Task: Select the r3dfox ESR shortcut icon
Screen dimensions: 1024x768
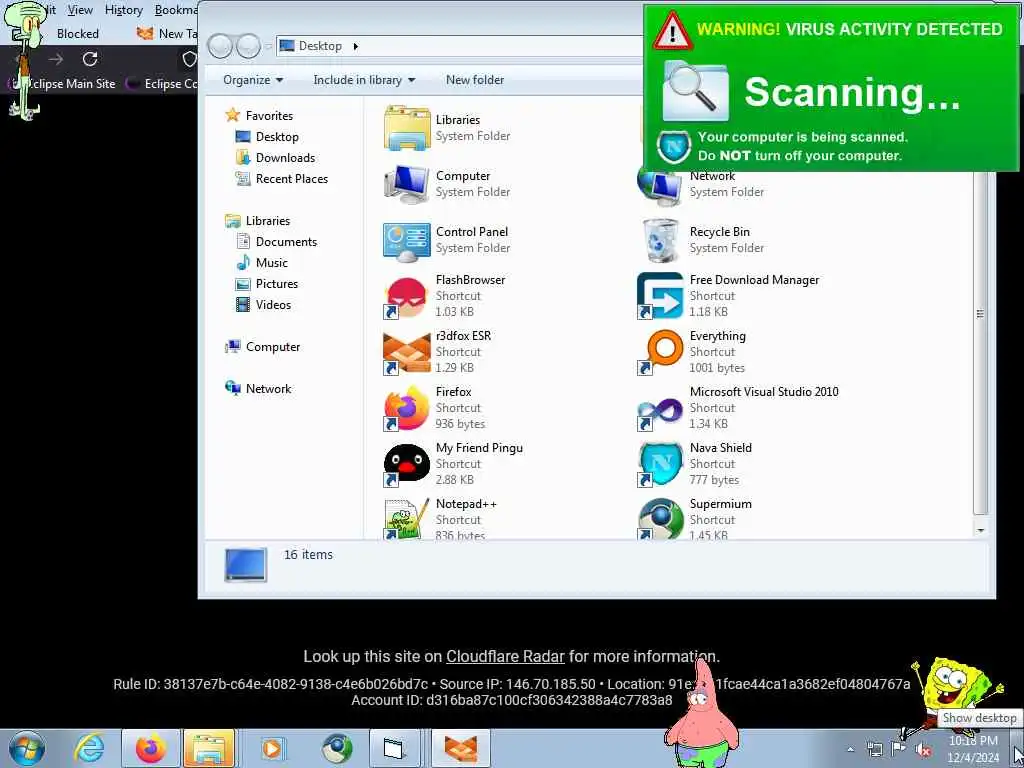Action: [407, 353]
